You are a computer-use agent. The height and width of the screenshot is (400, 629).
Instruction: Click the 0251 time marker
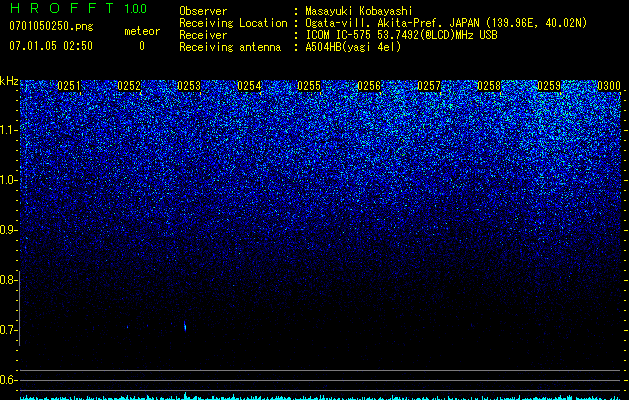pyautogui.click(x=69, y=86)
